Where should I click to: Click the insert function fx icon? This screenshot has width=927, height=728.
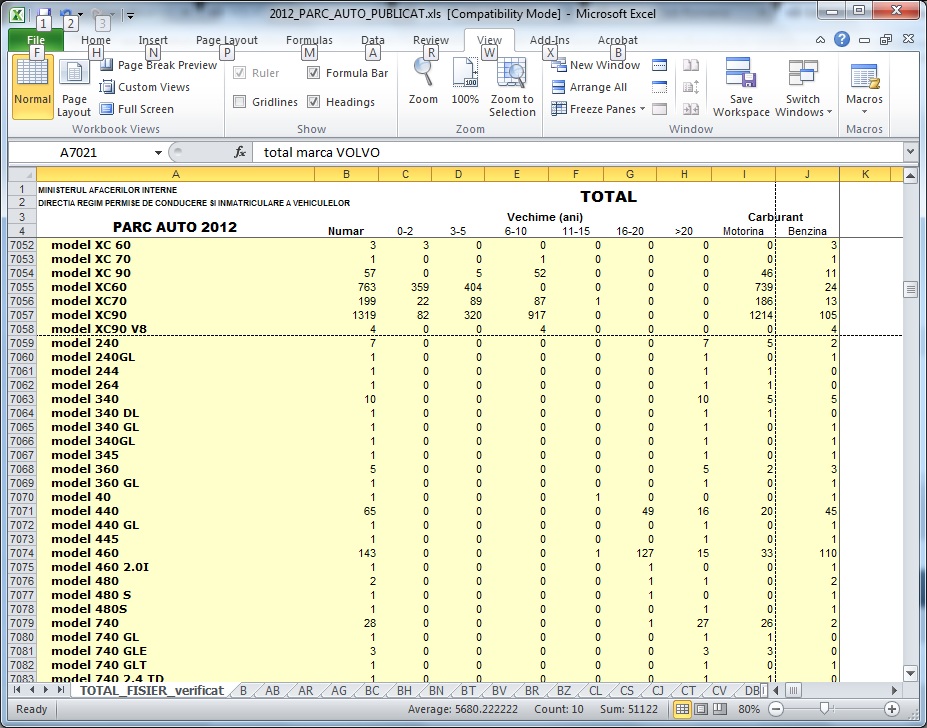coord(239,153)
